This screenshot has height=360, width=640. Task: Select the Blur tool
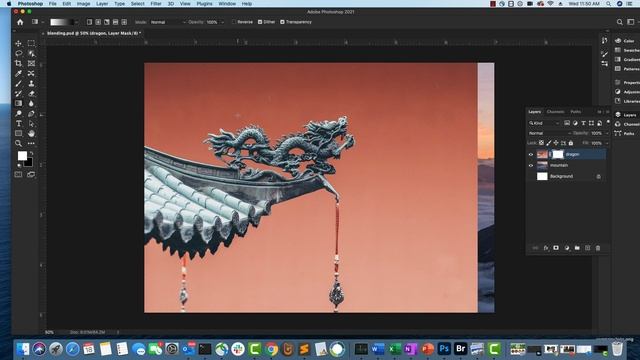31,103
